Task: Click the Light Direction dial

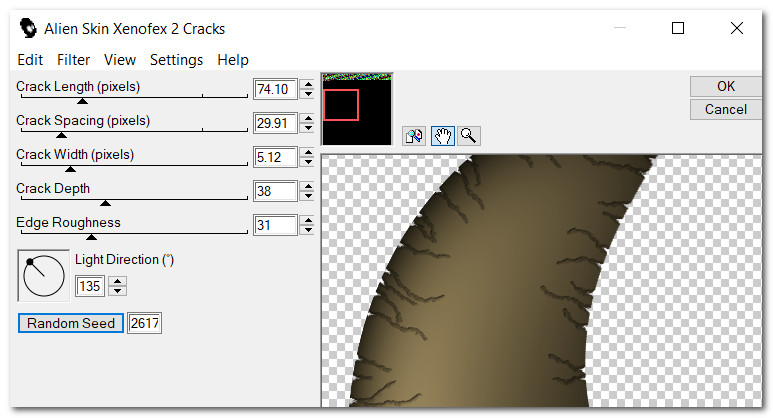Action: click(43, 276)
